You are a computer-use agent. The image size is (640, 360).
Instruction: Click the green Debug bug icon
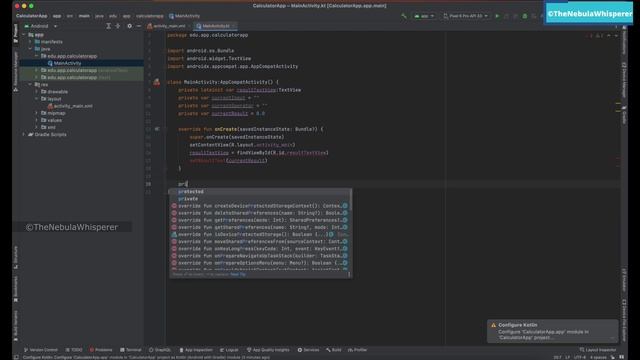(x=525, y=16)
